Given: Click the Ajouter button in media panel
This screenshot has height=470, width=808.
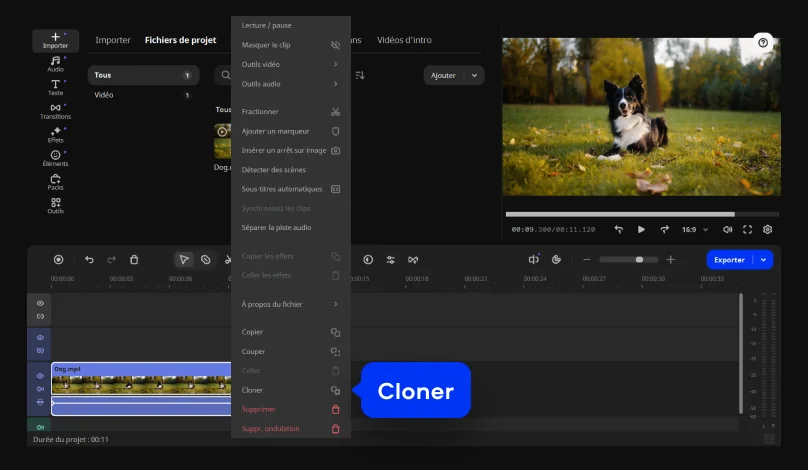Looking at the screenshot, I should pos(443,75).
